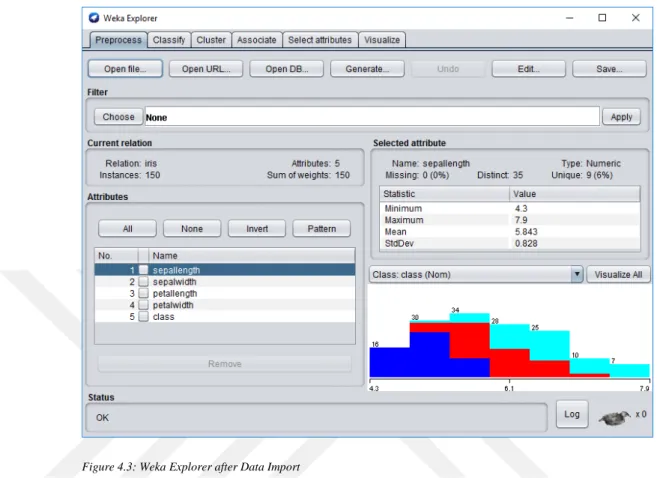Click the Maximum statistic row
Viewport: 657px width, 478px height.
click(510, 220)
